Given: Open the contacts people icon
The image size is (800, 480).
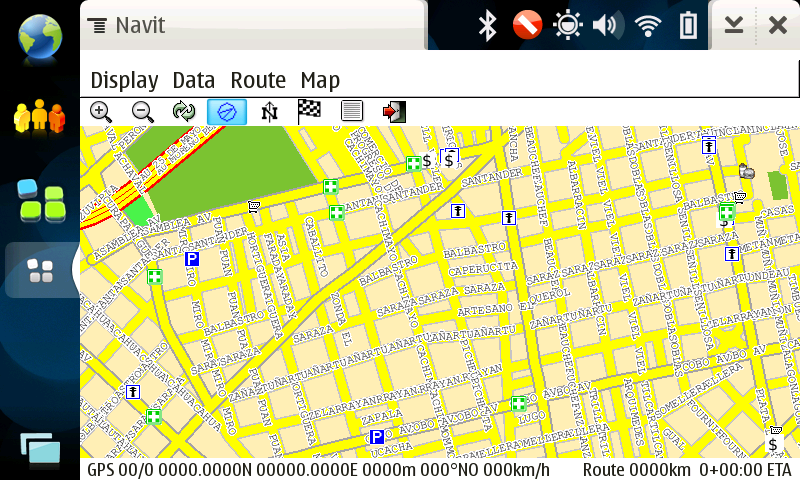Looking at the screenshot, I should [x=39, y=117].
